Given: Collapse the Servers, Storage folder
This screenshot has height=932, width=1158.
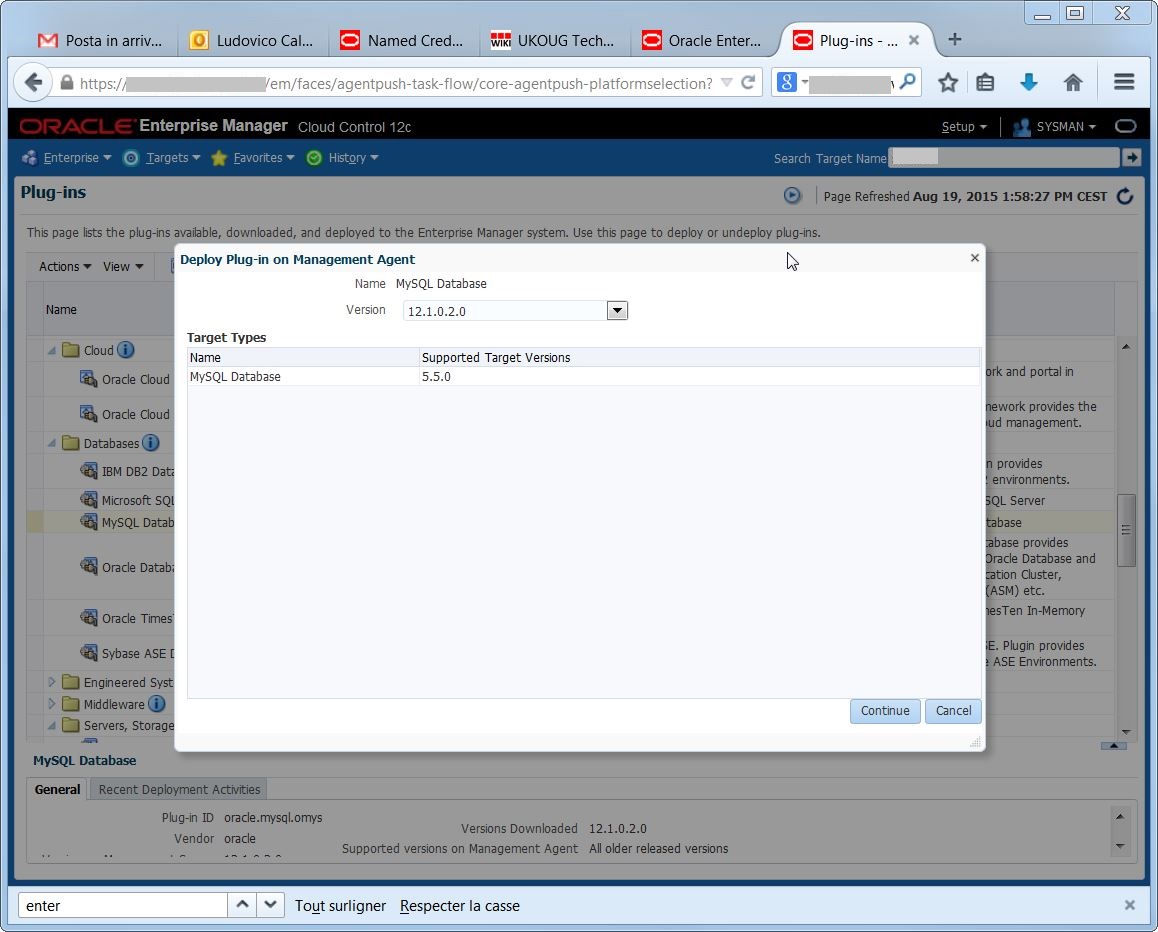Looking at the screenshot, I should pos(52,726).
